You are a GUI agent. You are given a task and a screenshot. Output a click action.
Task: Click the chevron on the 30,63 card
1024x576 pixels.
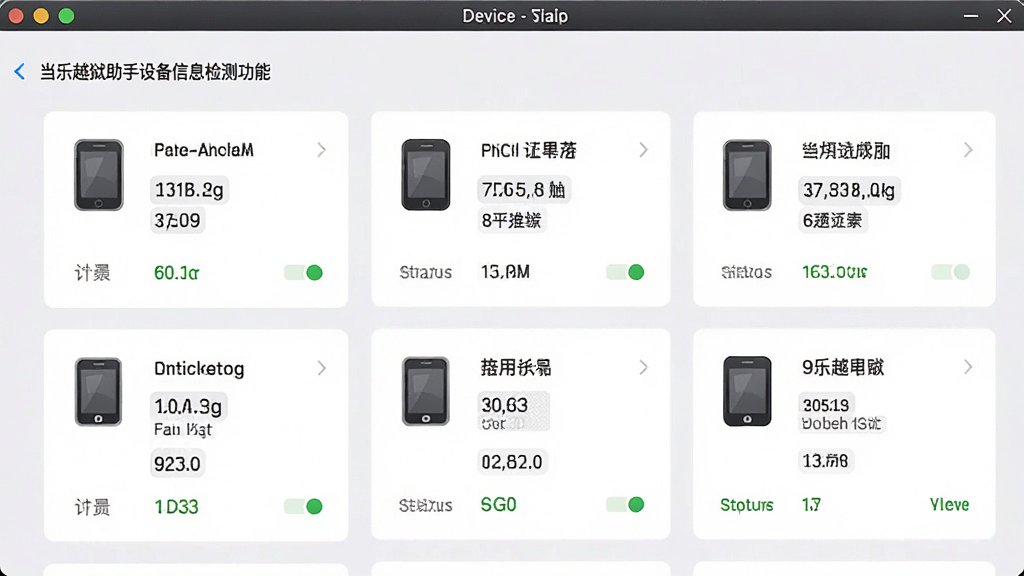[x=643, y=368]
